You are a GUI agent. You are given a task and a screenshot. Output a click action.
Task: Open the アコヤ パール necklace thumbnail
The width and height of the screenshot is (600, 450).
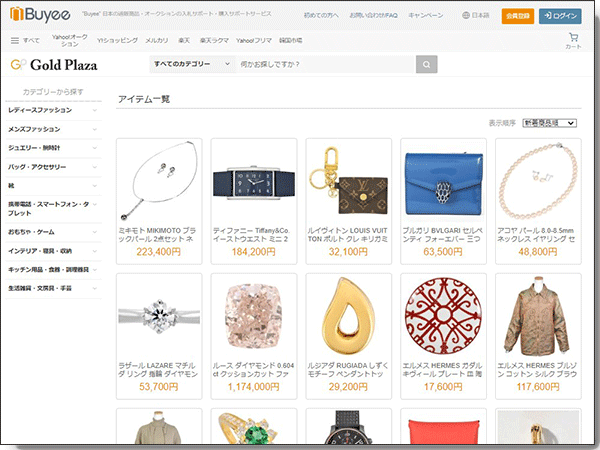point(538,181)
